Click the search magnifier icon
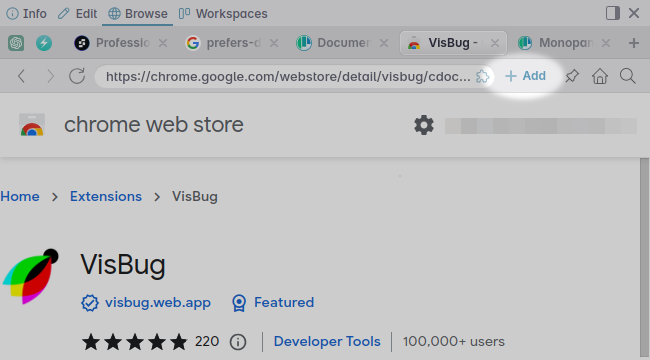 [628, 76]
